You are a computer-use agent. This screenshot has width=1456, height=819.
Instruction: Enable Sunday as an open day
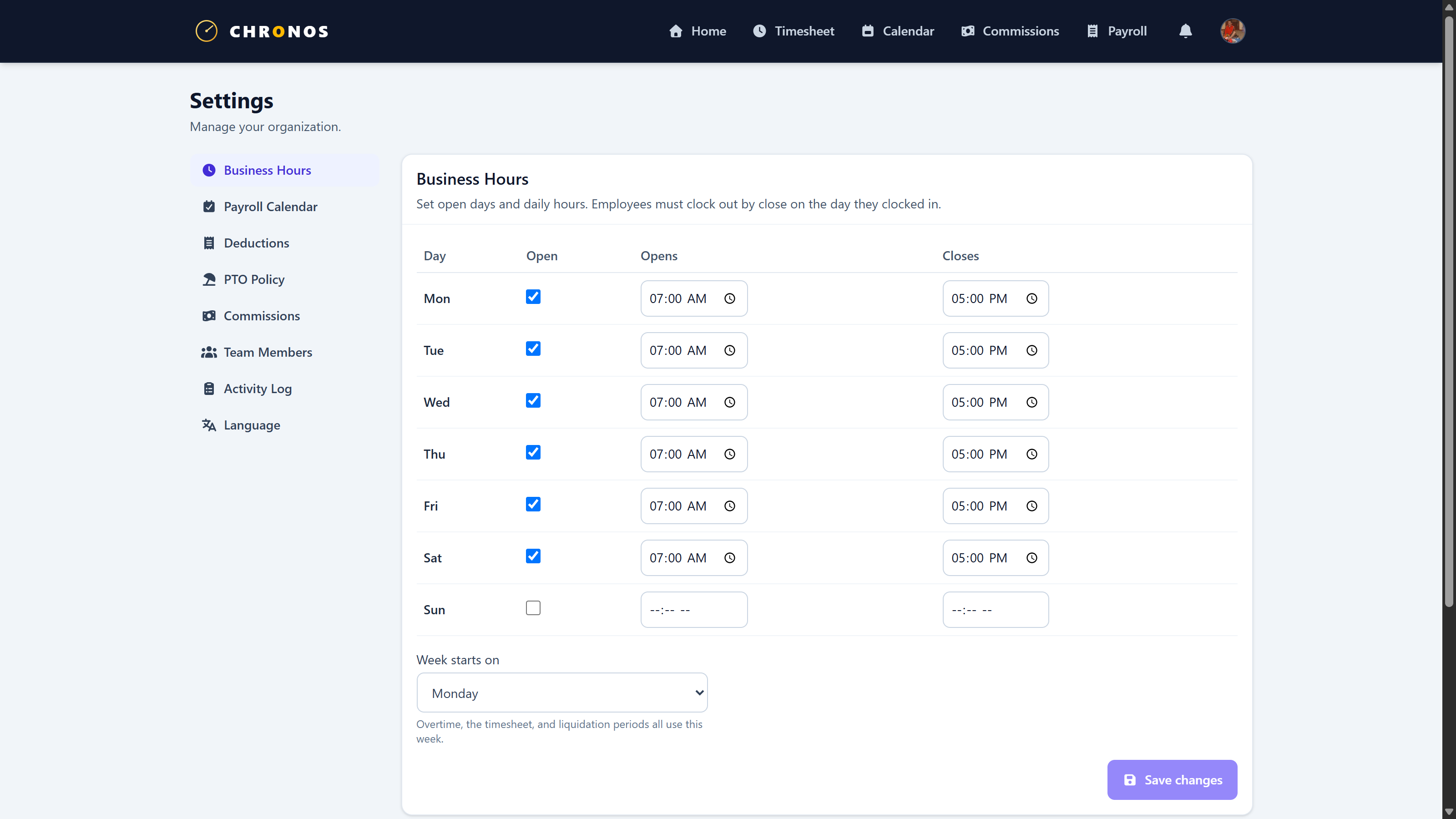pyautogui.click(x=533, y=608)
